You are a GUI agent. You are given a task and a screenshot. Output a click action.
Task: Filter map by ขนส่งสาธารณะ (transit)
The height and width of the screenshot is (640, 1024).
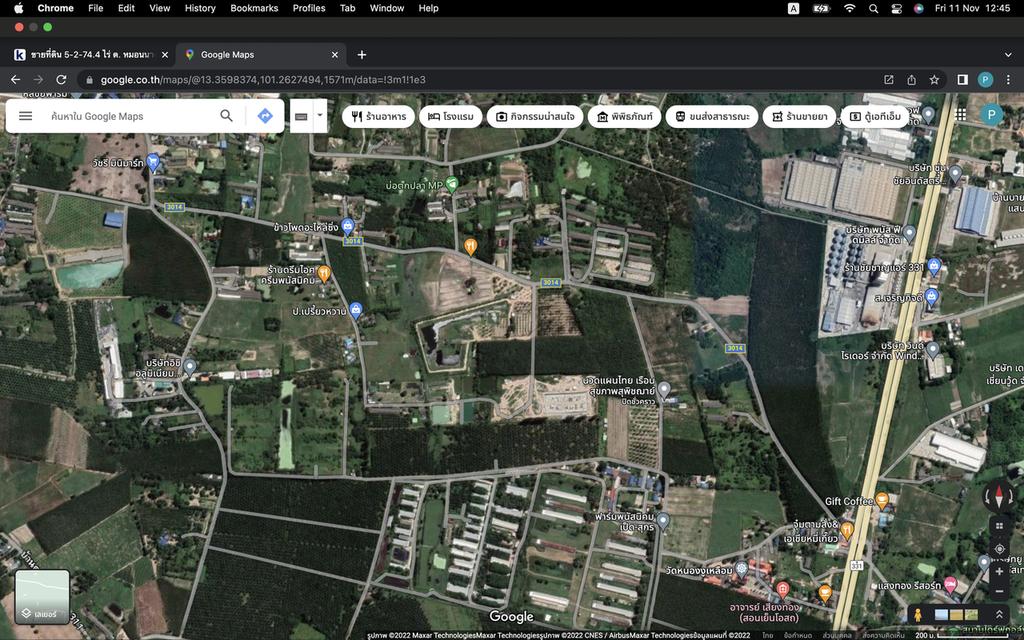coord(712,116)
